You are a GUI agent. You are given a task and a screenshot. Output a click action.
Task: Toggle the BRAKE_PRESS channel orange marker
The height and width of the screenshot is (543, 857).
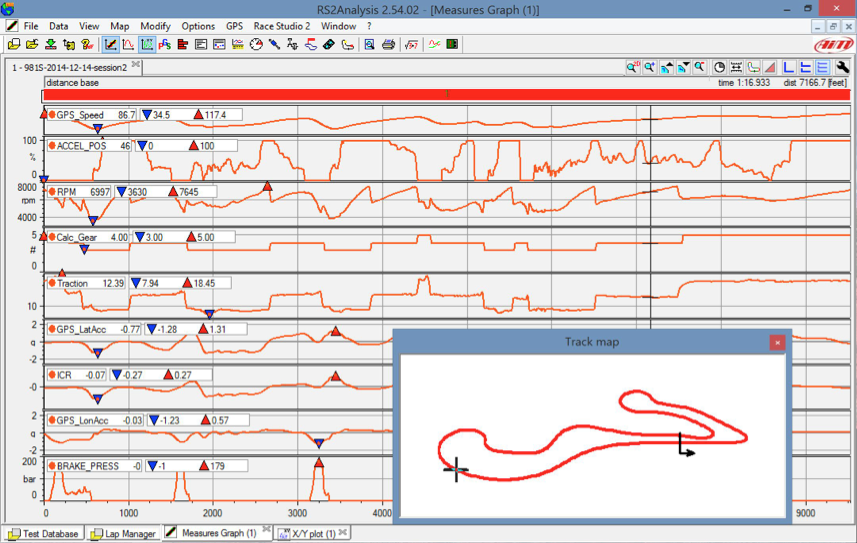pyautogui.click(x=52, y=466)
